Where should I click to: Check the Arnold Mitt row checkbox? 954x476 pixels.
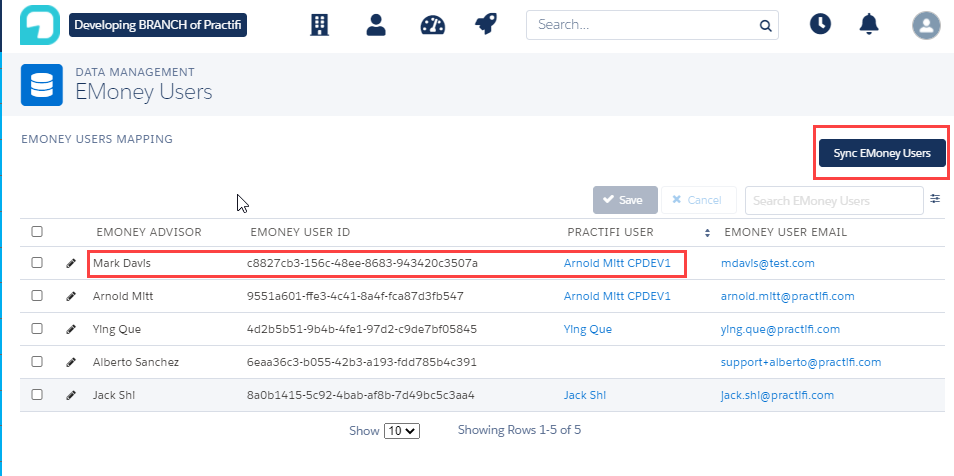click(x=37, y=295)
